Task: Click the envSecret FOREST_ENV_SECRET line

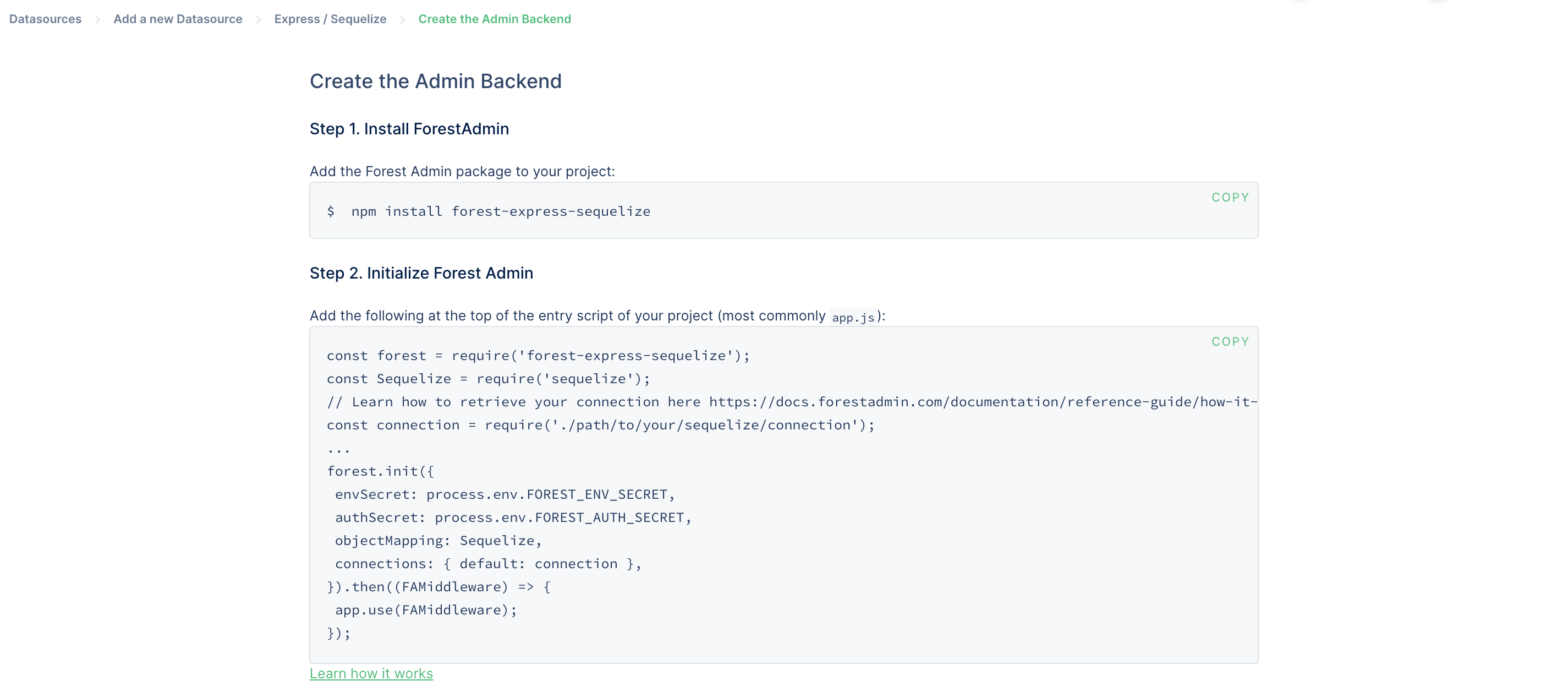Action: click(505, 495)
